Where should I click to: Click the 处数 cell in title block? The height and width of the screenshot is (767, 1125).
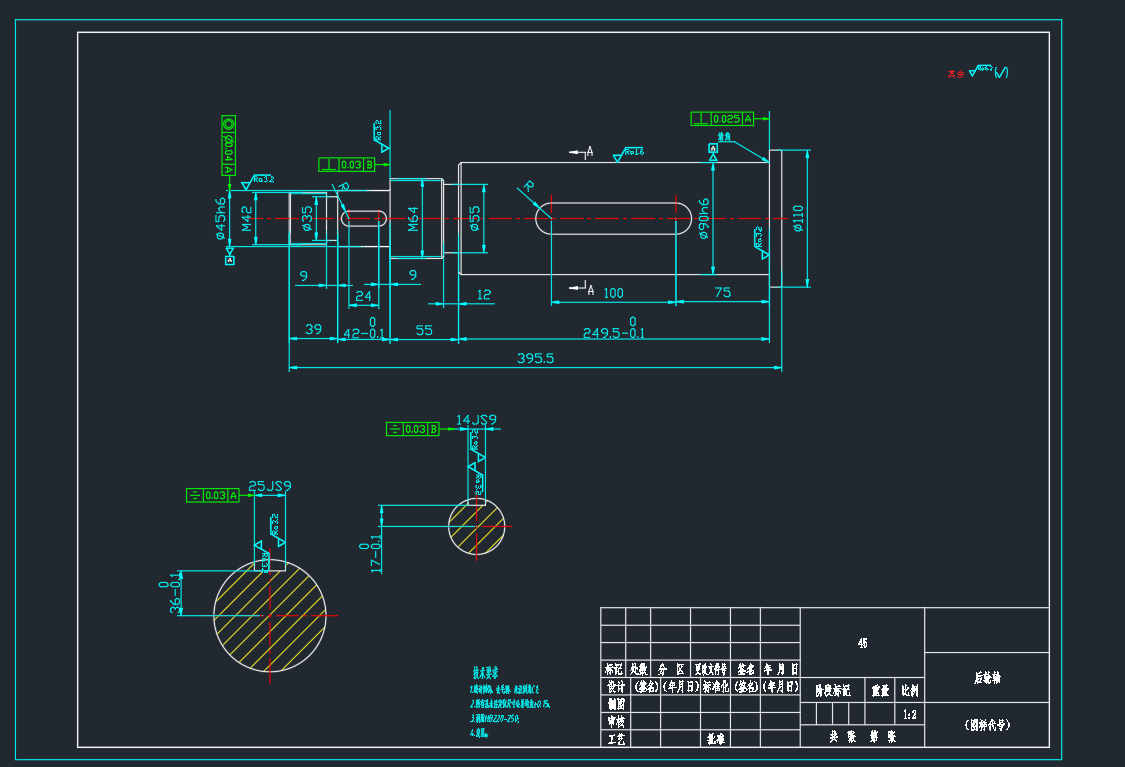tap(639, 669)
